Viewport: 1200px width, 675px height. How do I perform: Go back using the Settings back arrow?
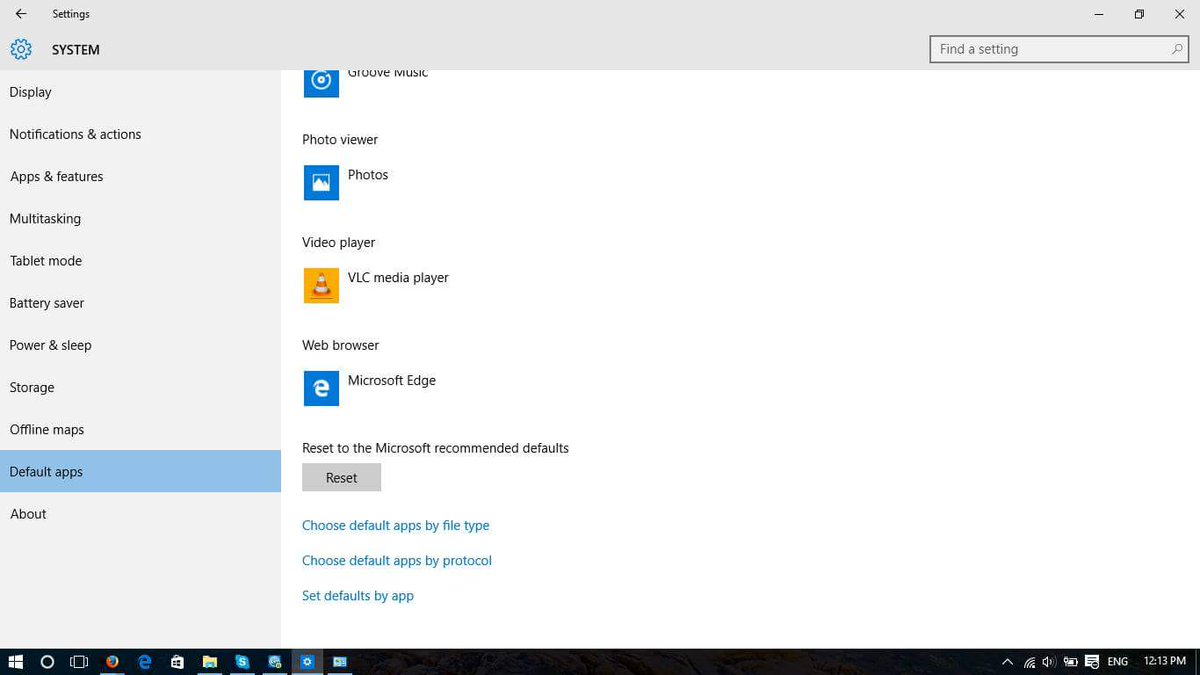(20, 14)
